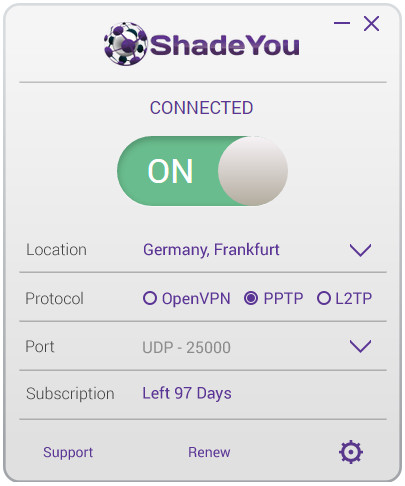
Task: Click the ShadeYou brand name text
Action: [x=225, y=45]
